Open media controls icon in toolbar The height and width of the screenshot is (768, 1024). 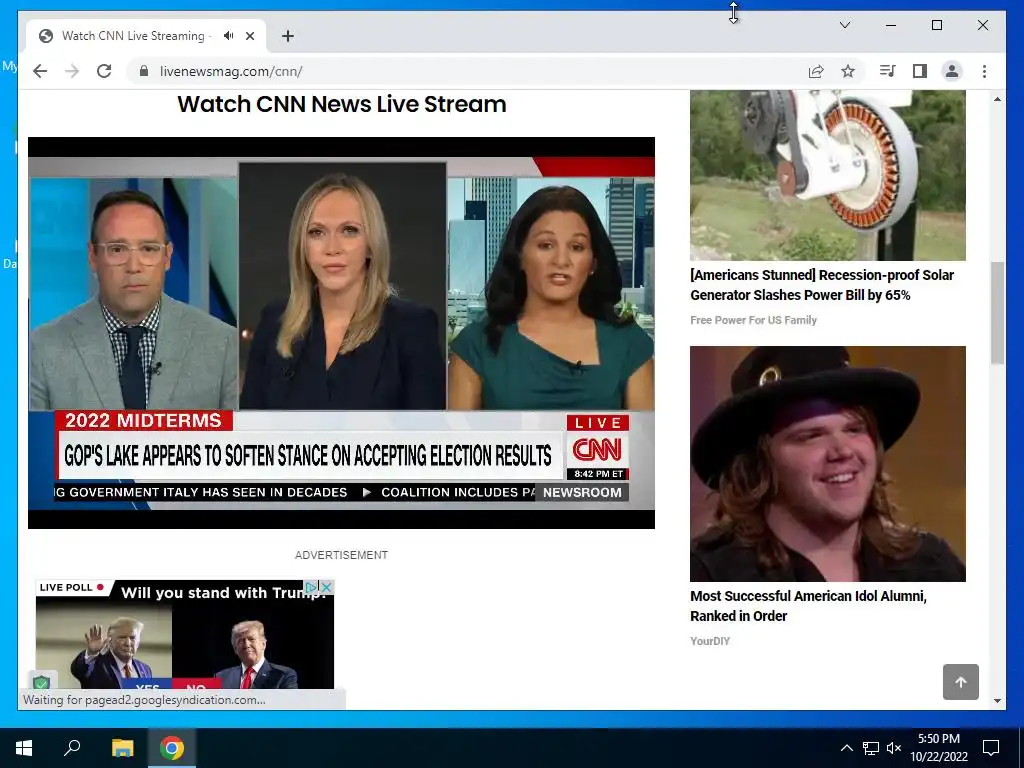point(887,71)
